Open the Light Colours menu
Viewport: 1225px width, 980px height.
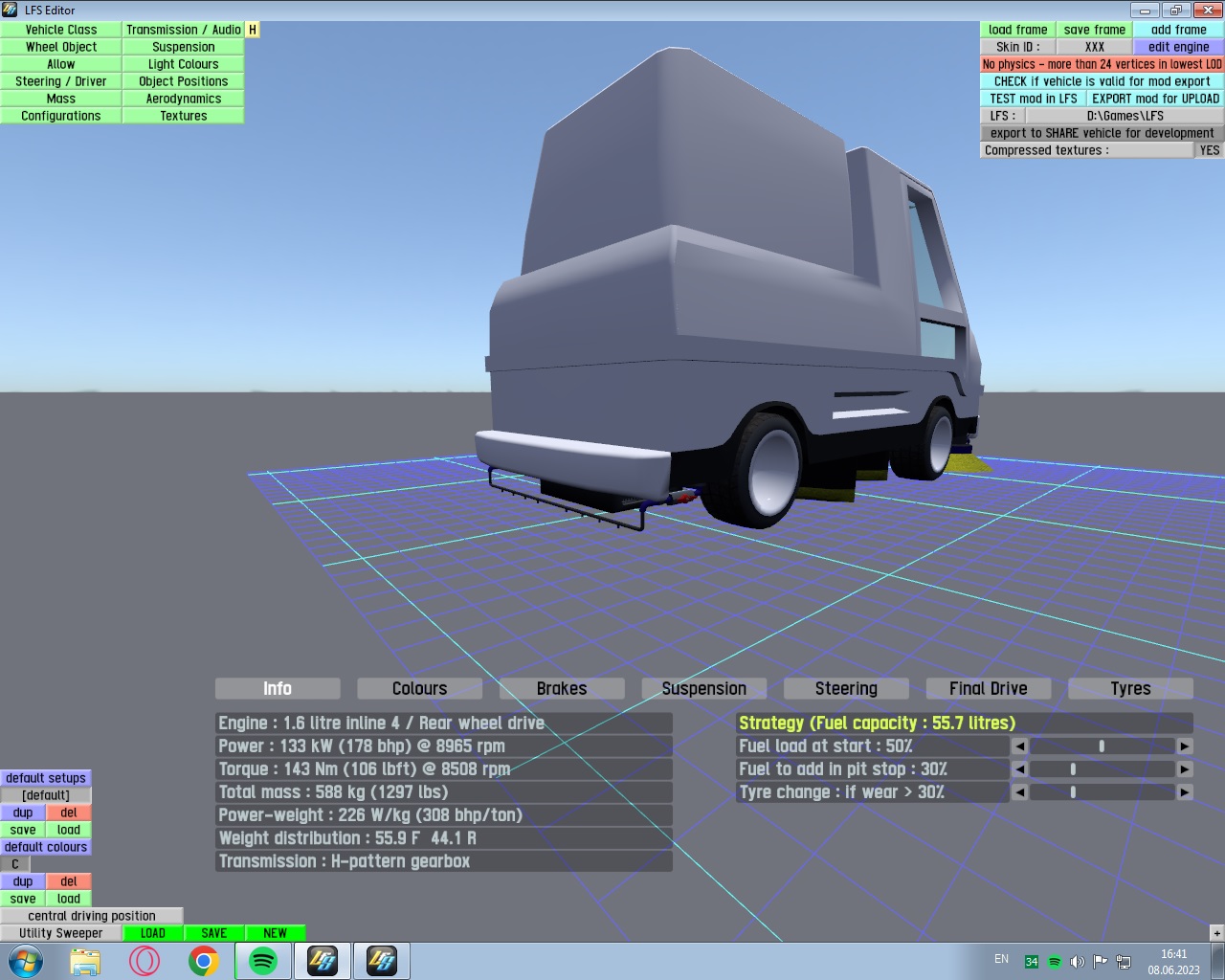(x=184, y=64)
